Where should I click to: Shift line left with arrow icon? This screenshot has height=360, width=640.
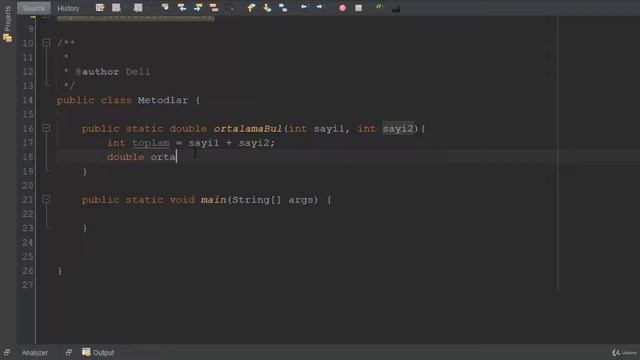(303, 8)
